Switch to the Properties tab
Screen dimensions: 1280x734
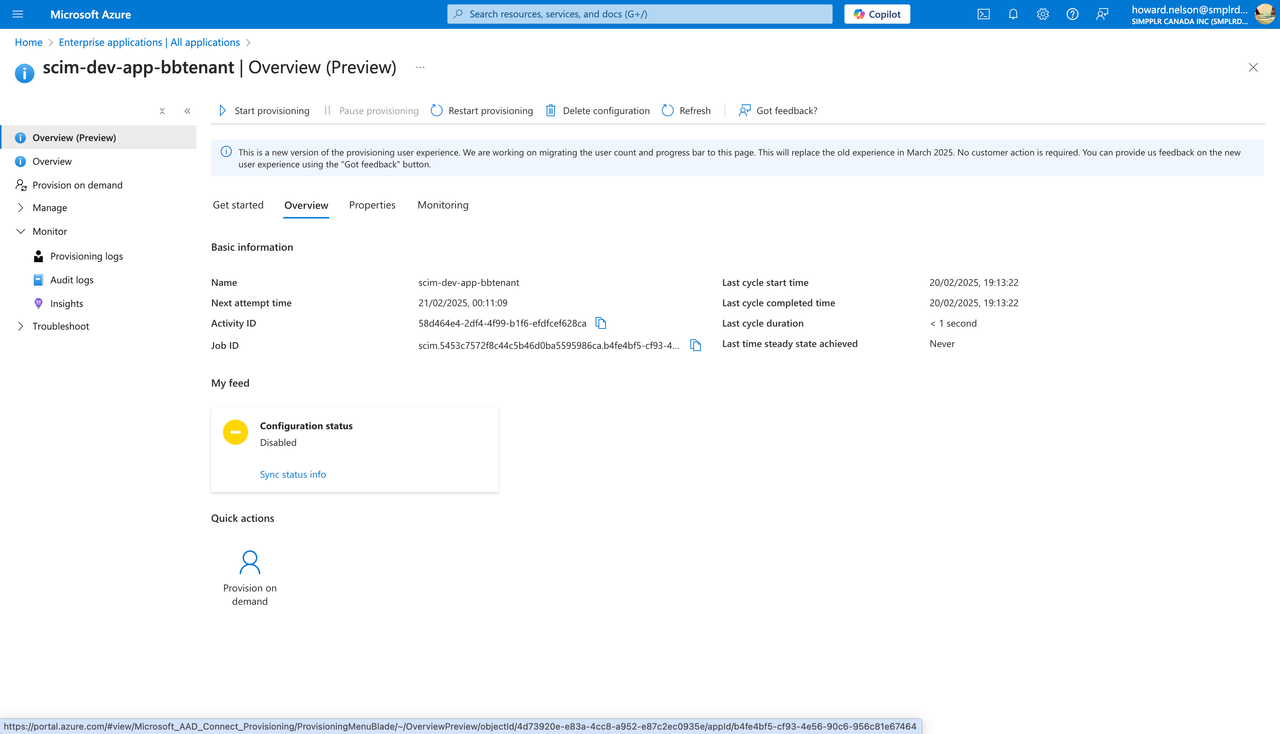click(372, 205)
